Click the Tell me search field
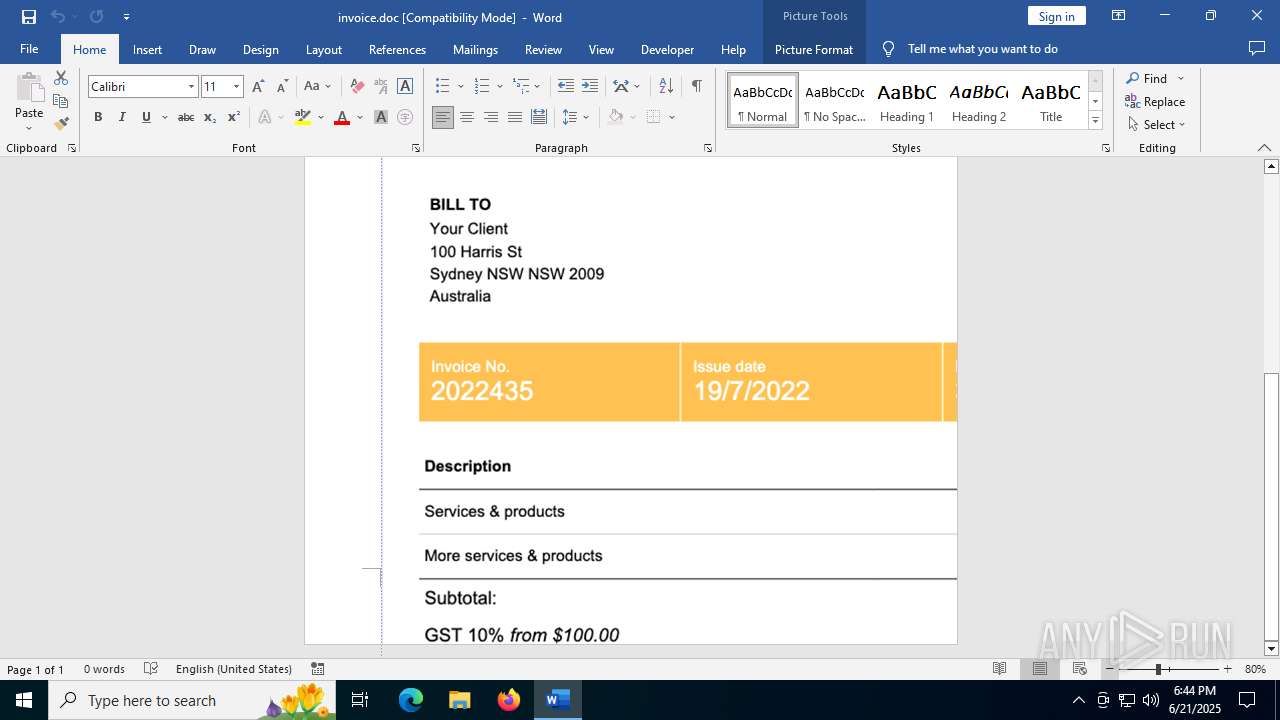The image size is (1280, 720). coord(982,49)
